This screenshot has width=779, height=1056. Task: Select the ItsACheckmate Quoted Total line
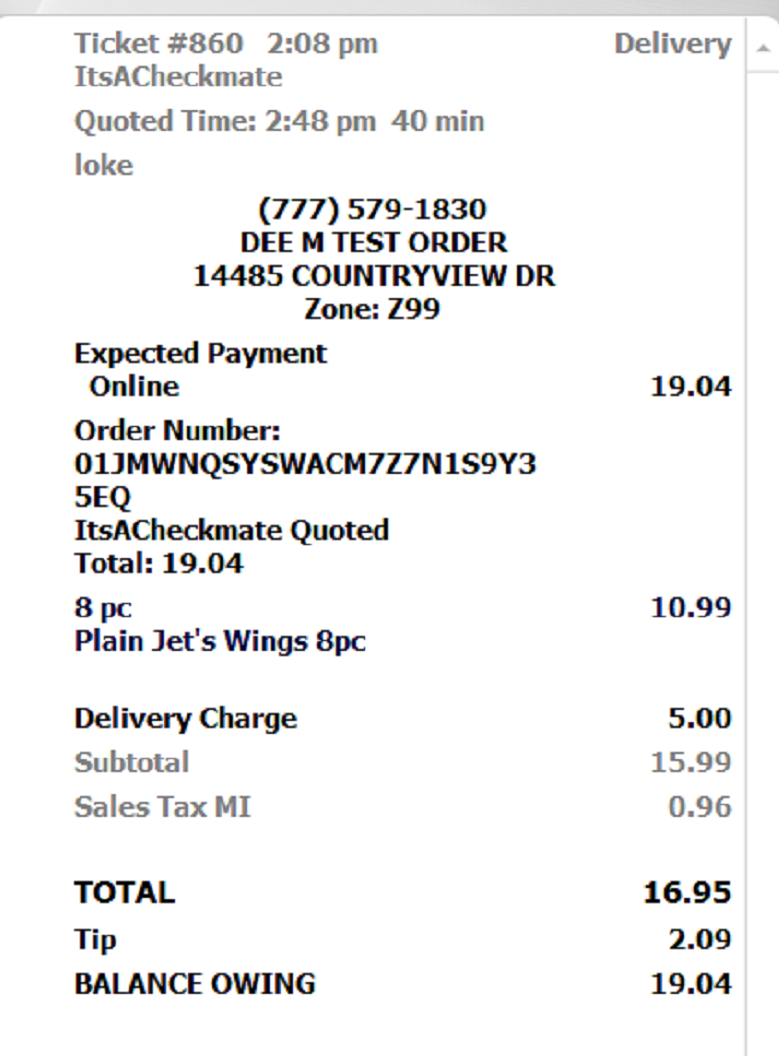coord(231,547)
